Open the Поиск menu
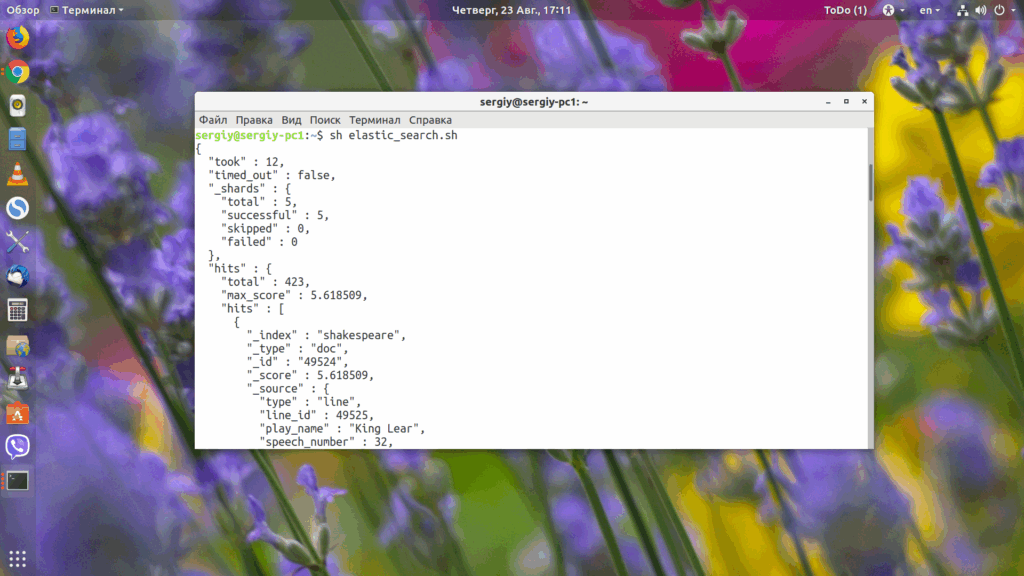This screenshot has height=576, width=1024. click(325, 120)
